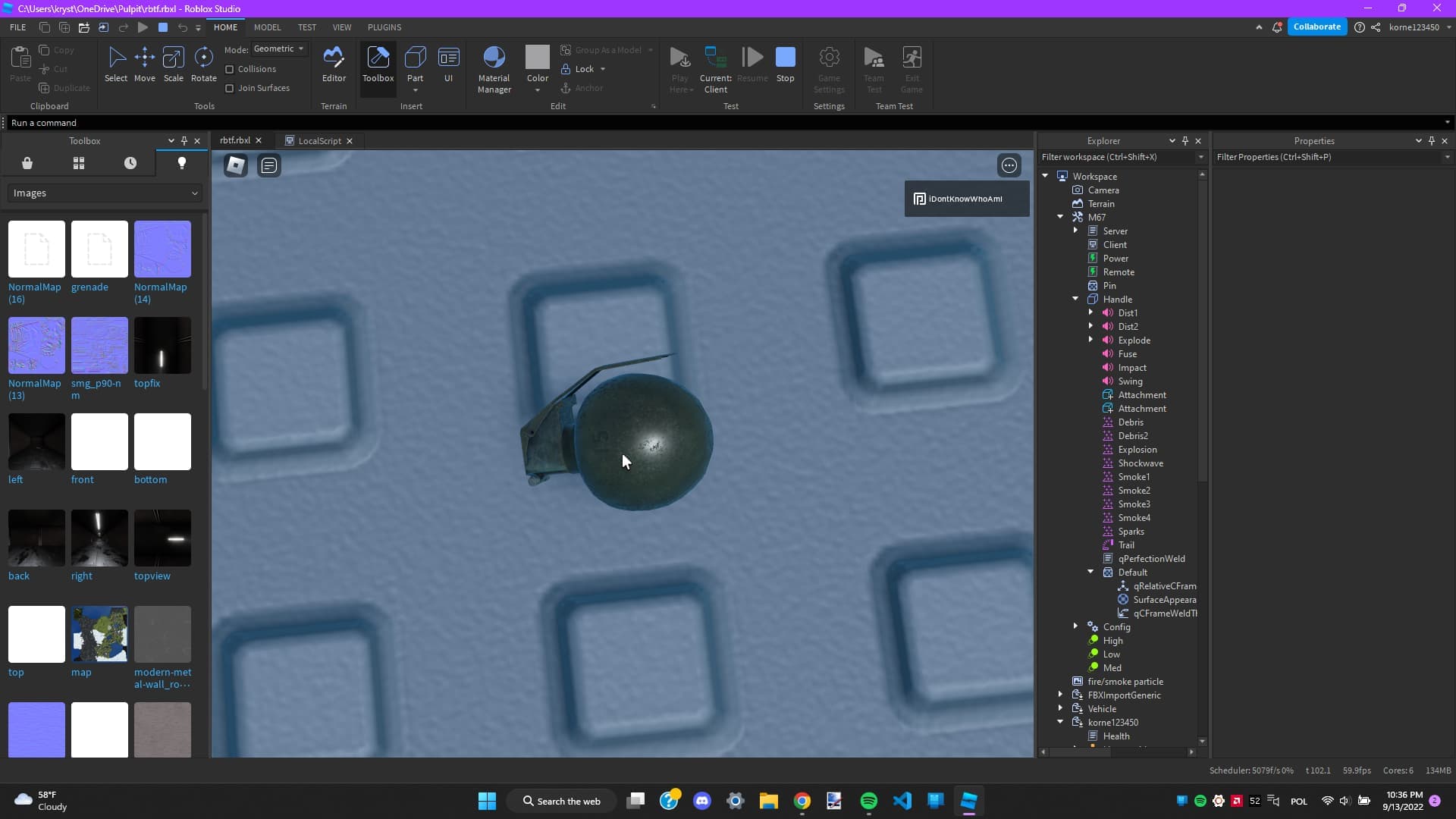The height and width of the screenshot is (819, 1456).
Task: Enable the Collisions option
Action: [230, 69]
